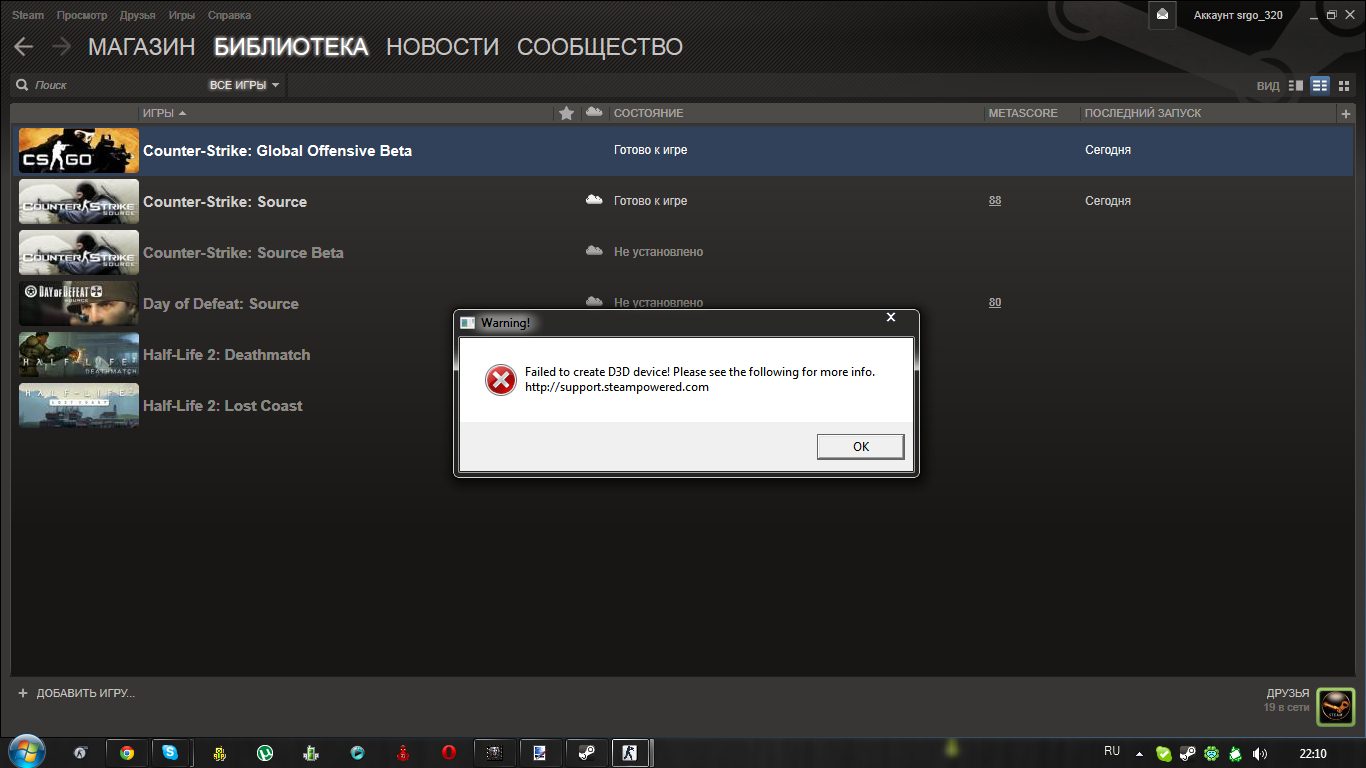Open the 22:10 taskbar clock
The image size is (1366, 768).
[x=1313, y=753]
